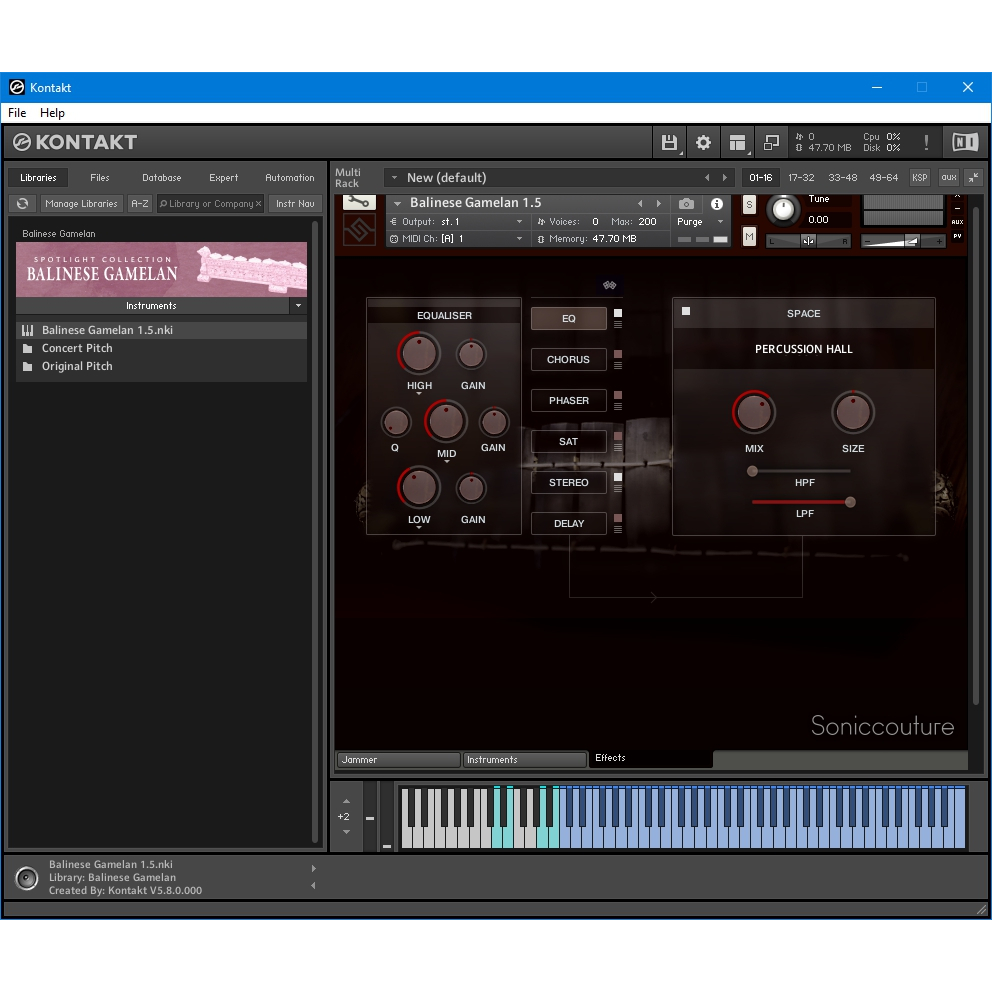Open the Output st. 1 dropdown

coord(519,221)
